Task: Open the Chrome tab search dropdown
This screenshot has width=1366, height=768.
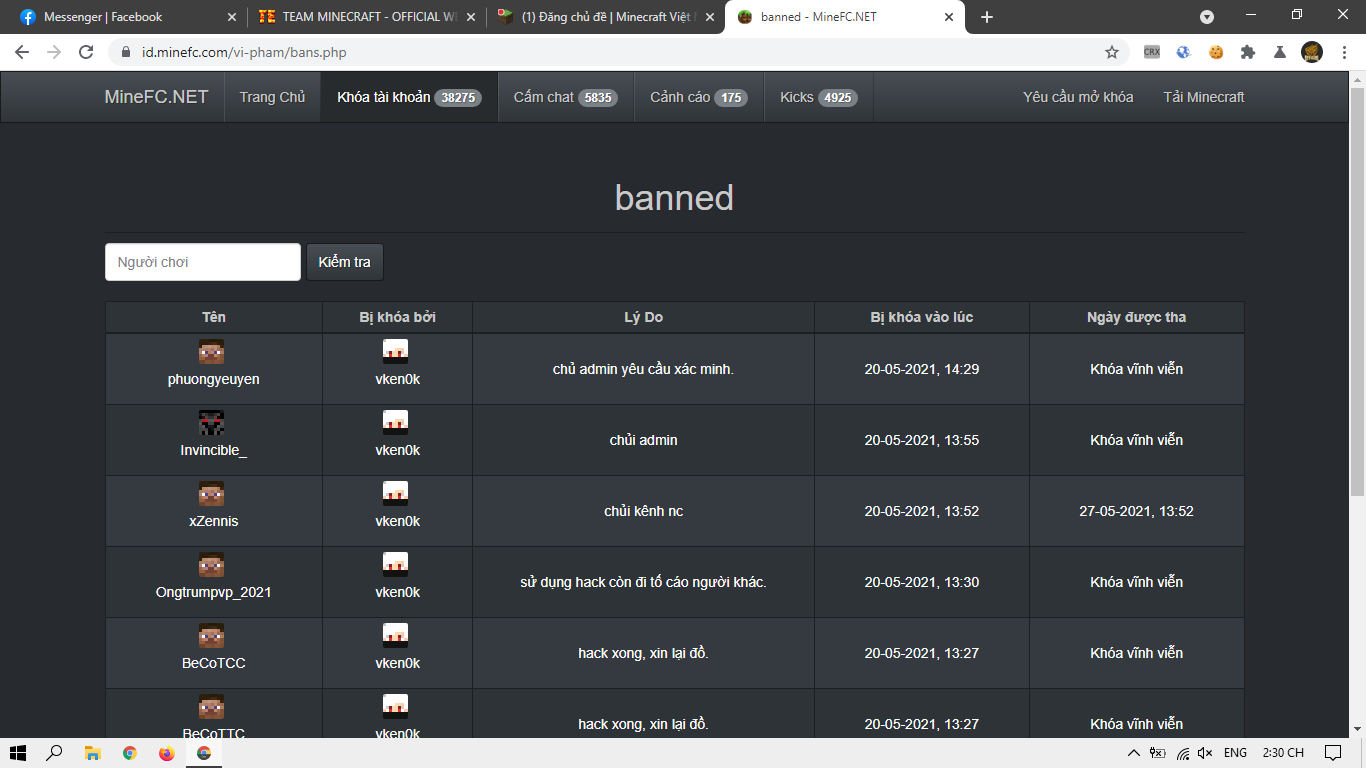Action: click(1207, 17)
